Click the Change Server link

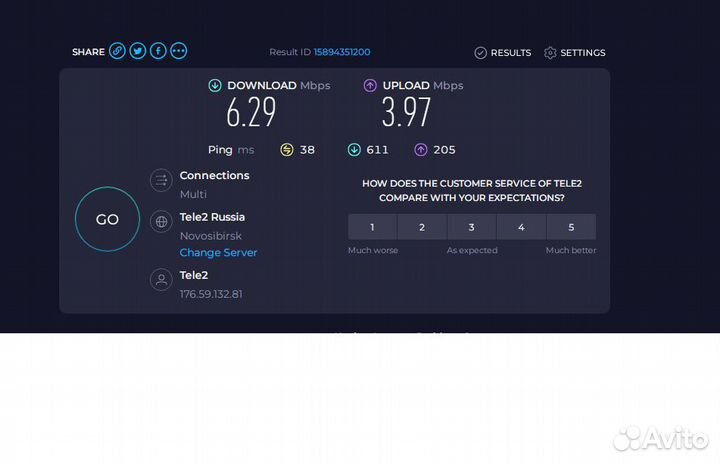tap(218, 253)
